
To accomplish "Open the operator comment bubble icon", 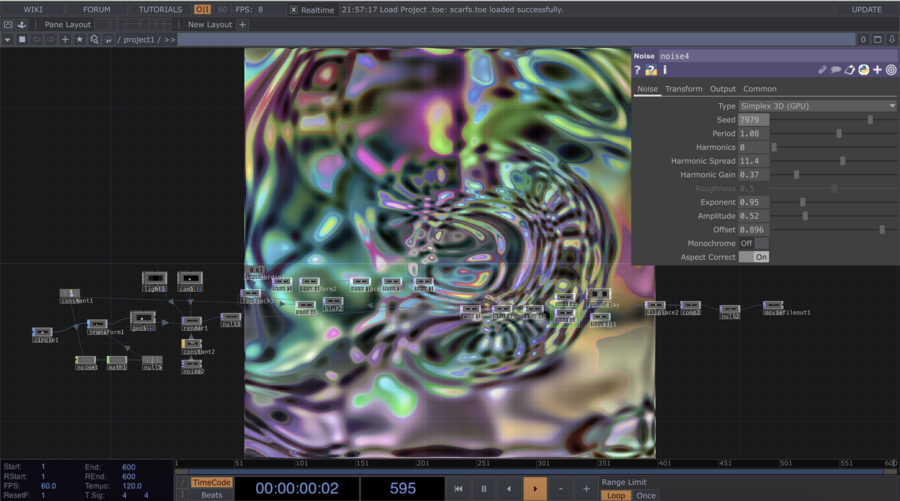I will pos(836,69).
